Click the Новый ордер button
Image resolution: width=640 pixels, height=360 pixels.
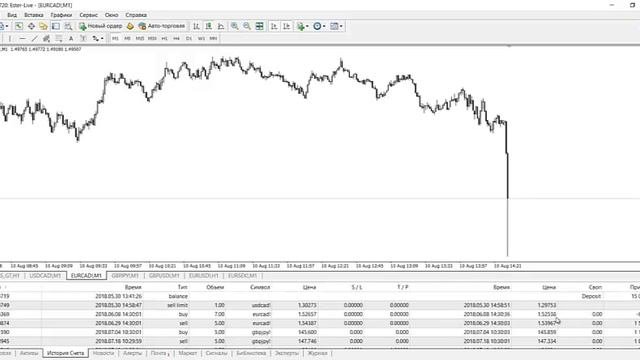tap(100, 26)
